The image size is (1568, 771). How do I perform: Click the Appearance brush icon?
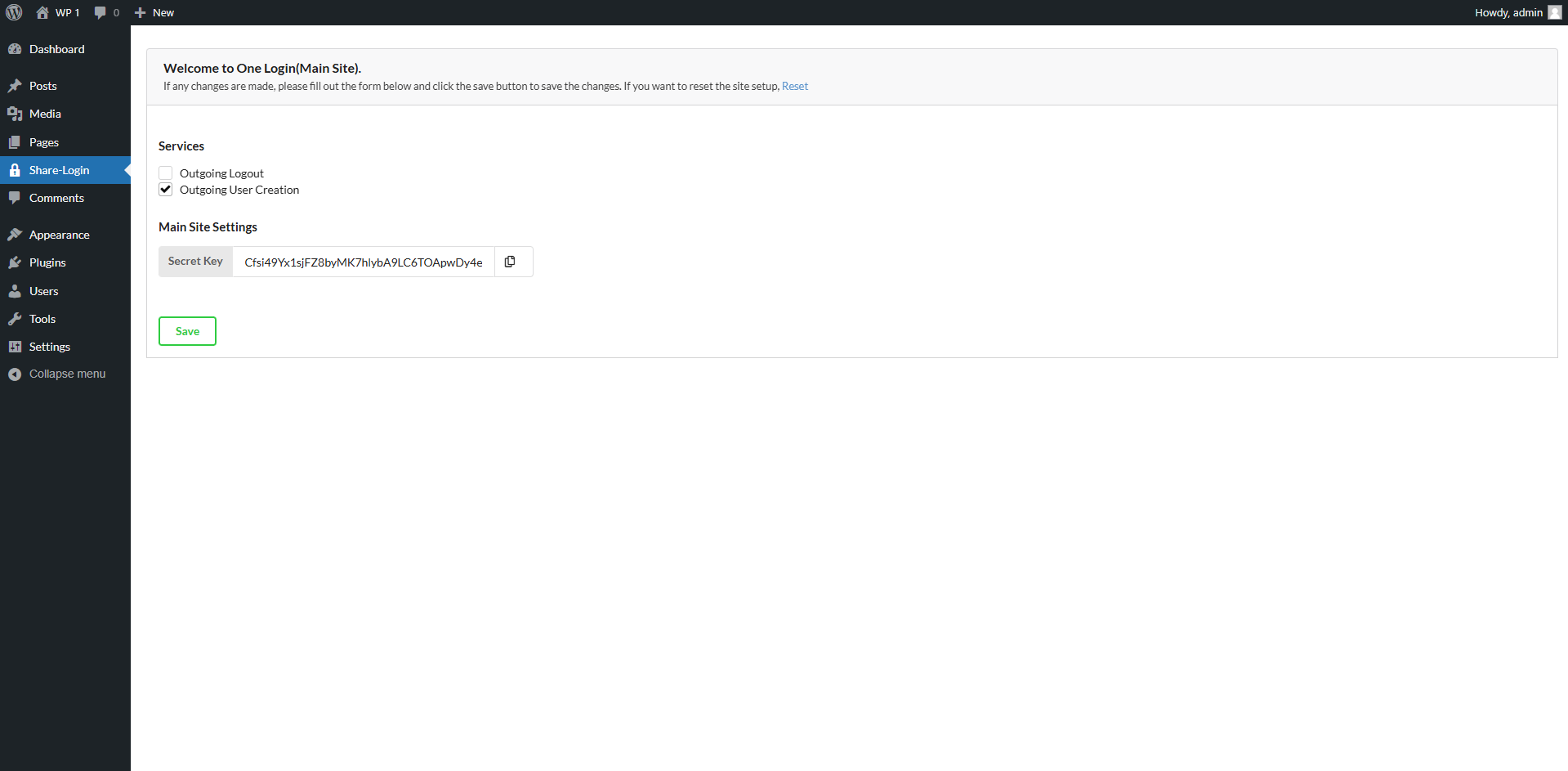point(16,235)
